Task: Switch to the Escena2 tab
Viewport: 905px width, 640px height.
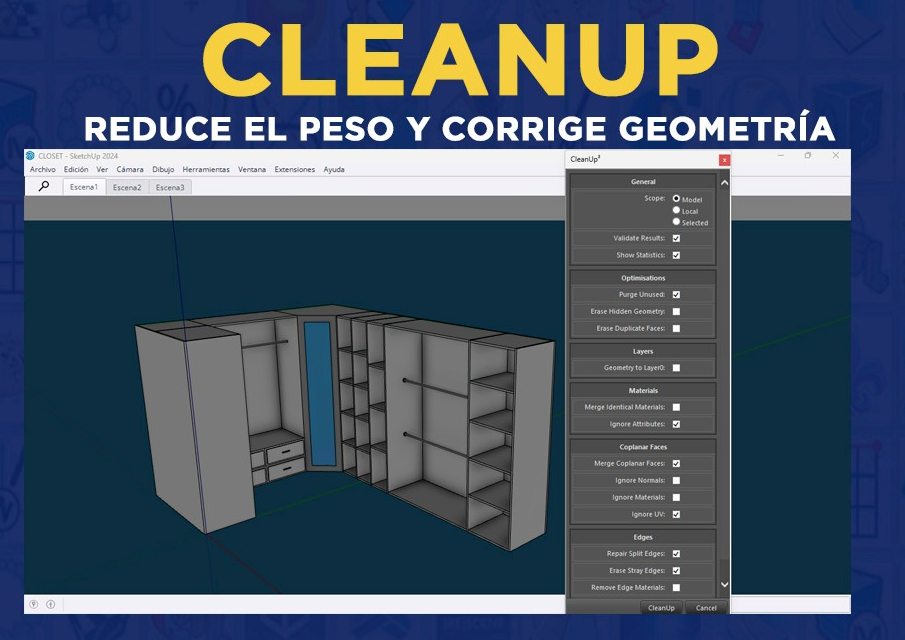Action: [x=127, y=187]
